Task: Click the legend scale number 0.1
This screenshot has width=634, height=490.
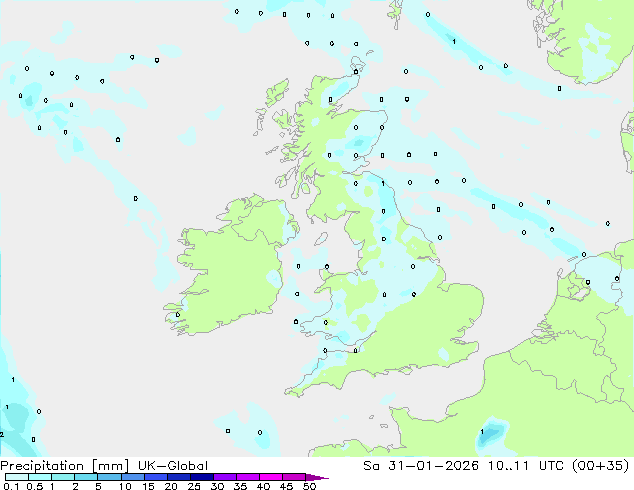Action: [11, 486]
